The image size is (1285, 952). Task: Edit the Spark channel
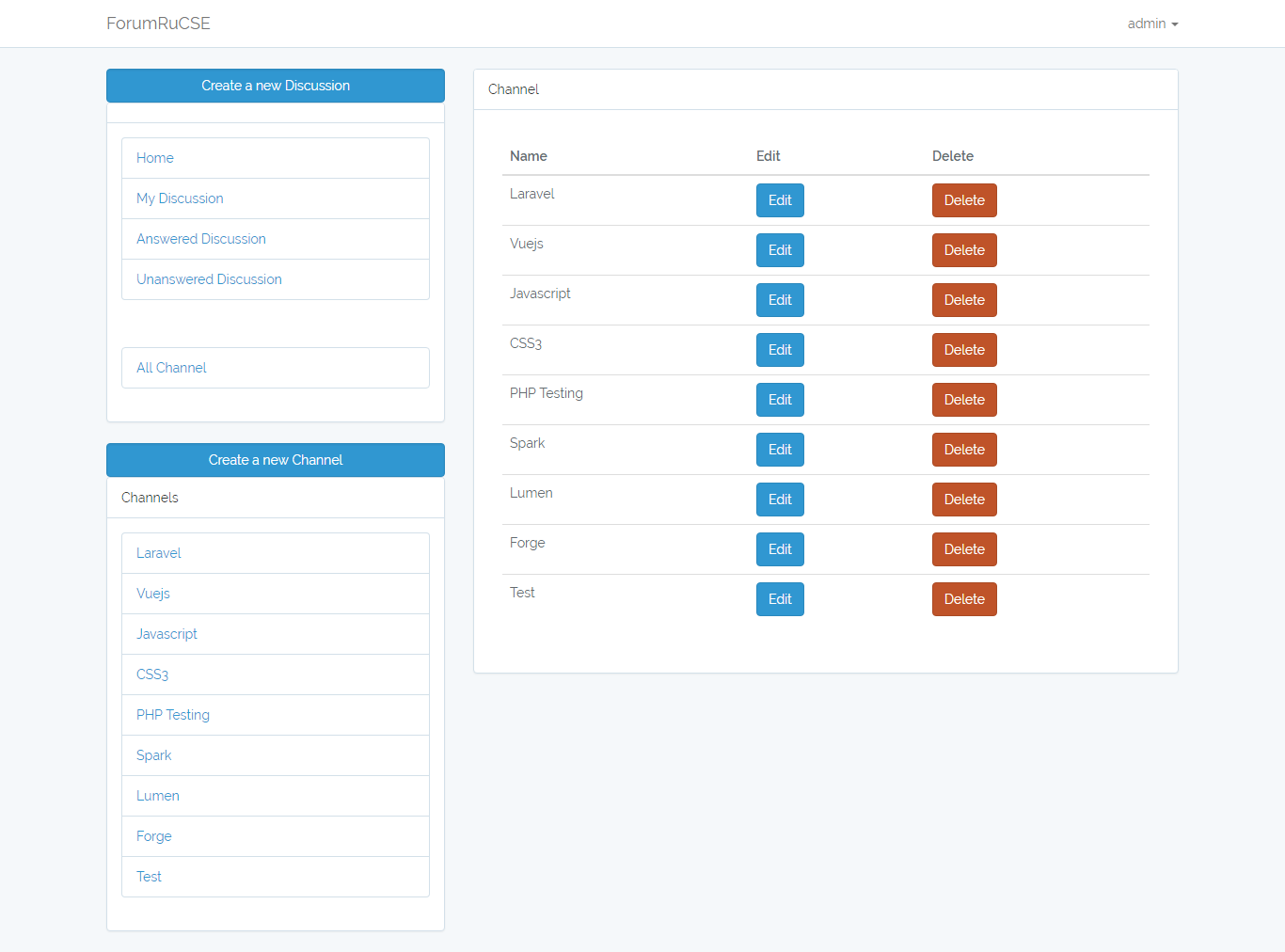(x=780, y=450)
